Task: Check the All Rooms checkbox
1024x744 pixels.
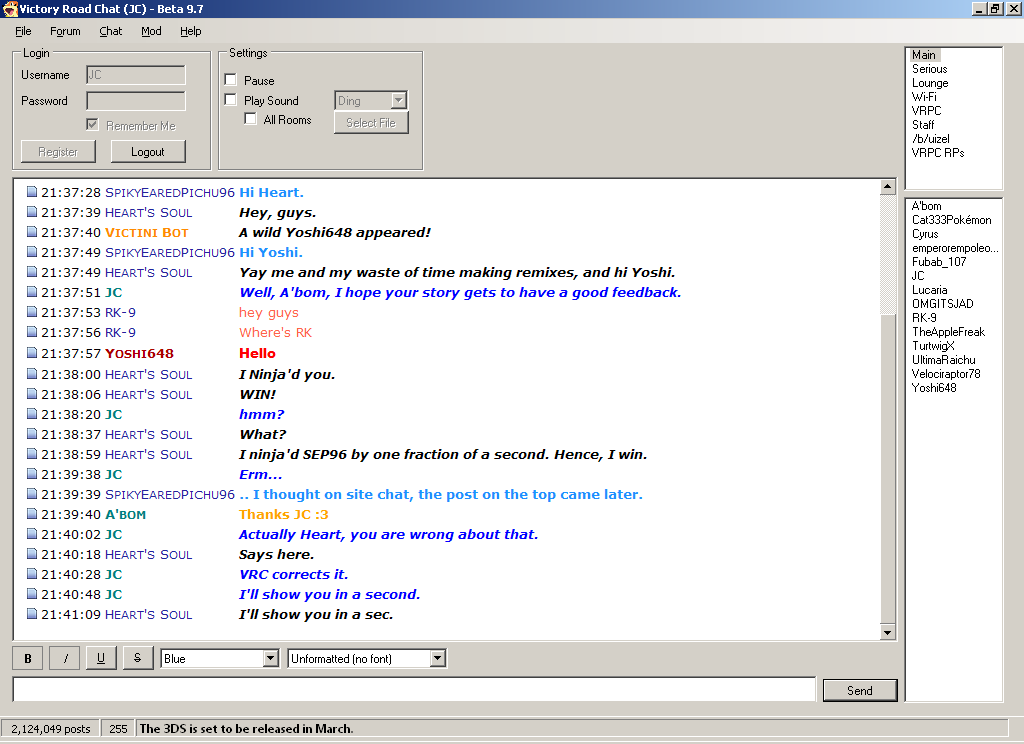Action: pyautogui.click(x=251, y=119)
